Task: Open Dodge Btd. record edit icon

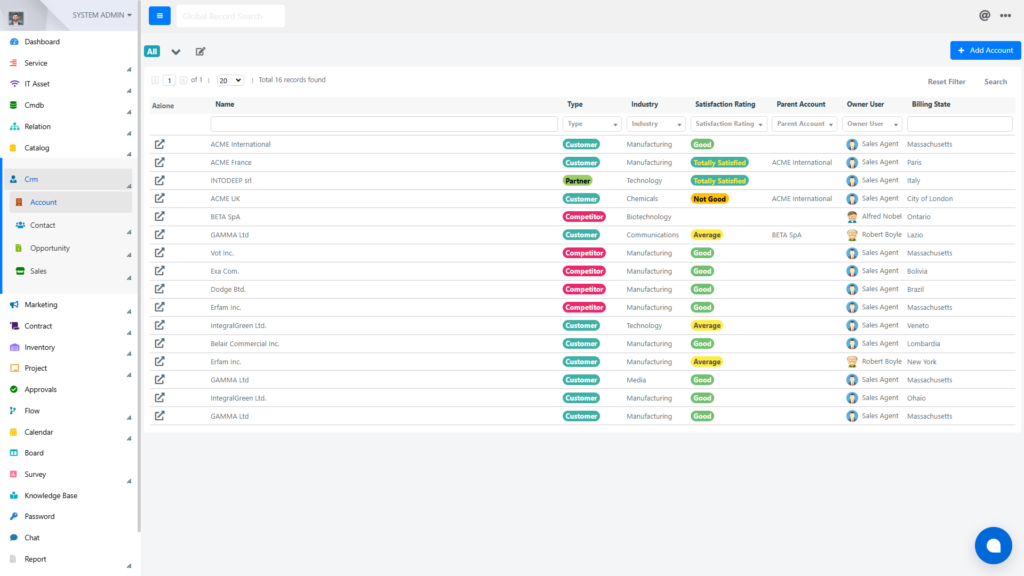Action: point(159,289)
